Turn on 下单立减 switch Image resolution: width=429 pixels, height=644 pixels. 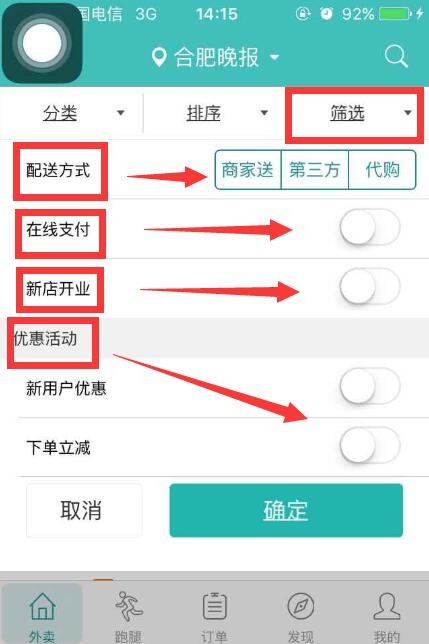coord(369,445)
